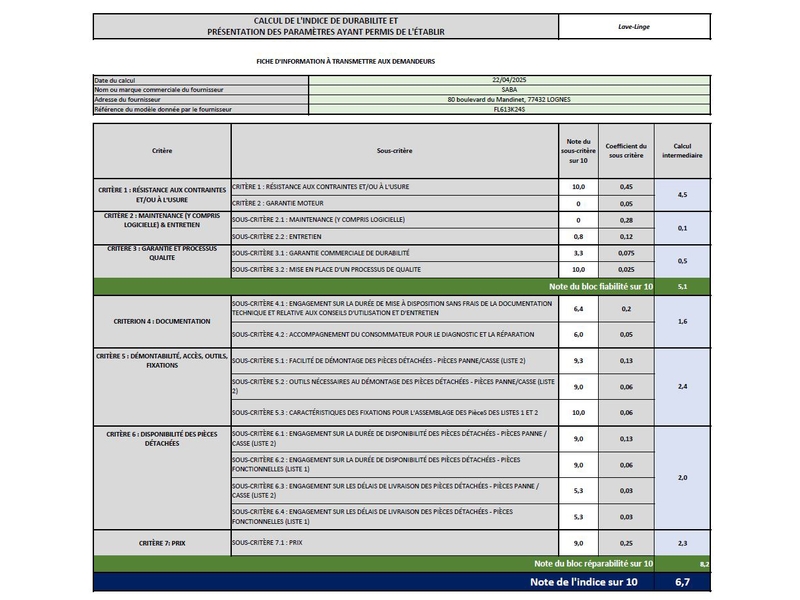Image resolution: width=800 pixels, height=600 pixels.
Task: Select the CRITERION 4 DOCUMENTATION cell
Action: [x=162, y=321]
